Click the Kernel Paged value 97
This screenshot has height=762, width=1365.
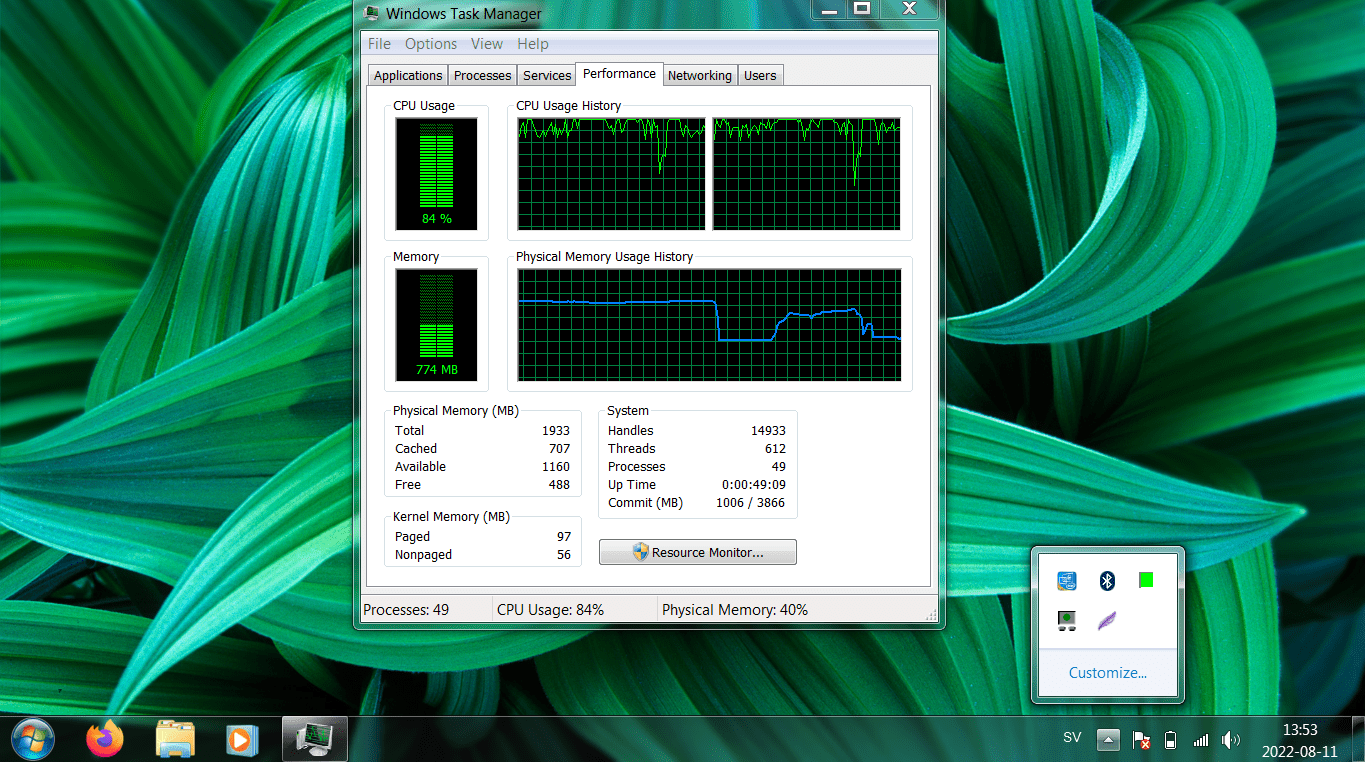(564, 537)
